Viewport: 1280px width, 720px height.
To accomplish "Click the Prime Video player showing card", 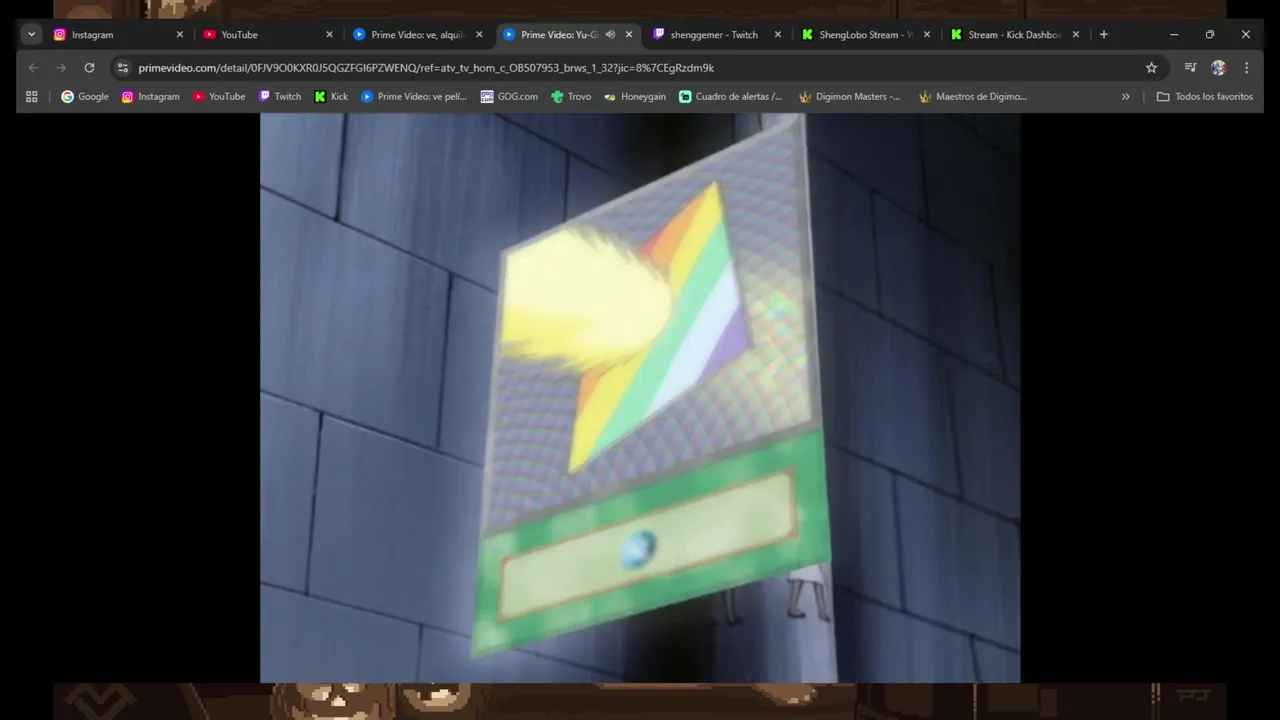I will pos(640,397).
